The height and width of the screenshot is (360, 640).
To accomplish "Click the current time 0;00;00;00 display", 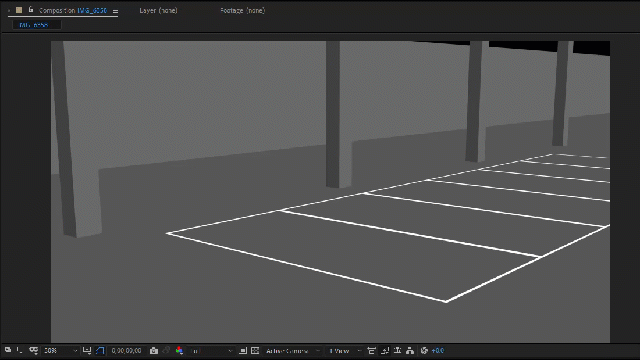I will click(x=127, y=351).
